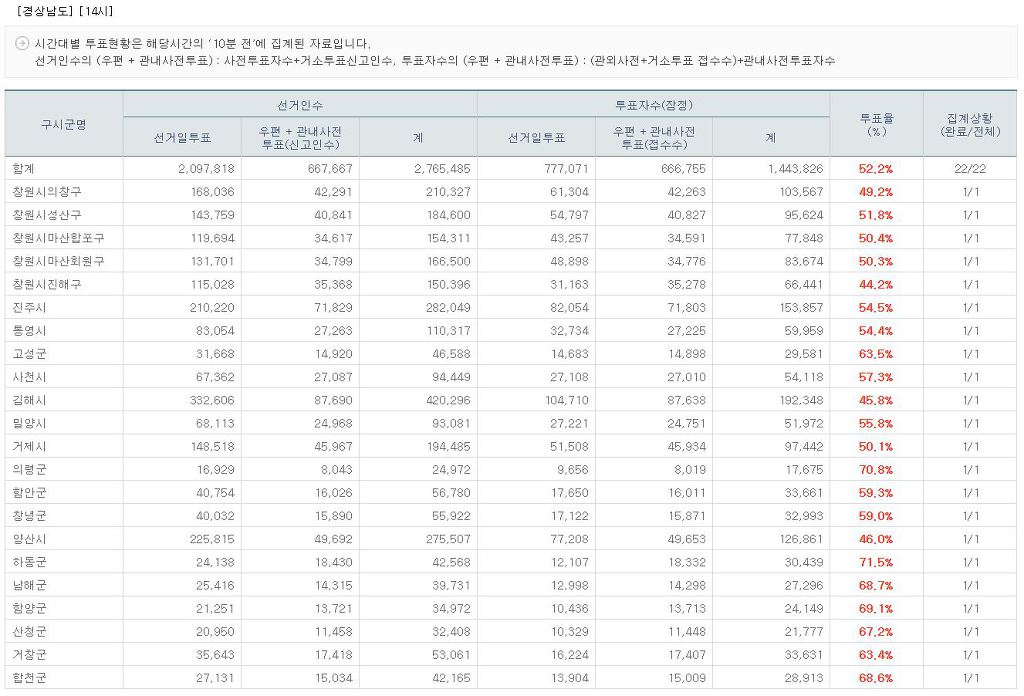Click the [경상남도] [14시] heading
Image resolution: width=1024 pixels, height=696 pixels.
point(65,11)
